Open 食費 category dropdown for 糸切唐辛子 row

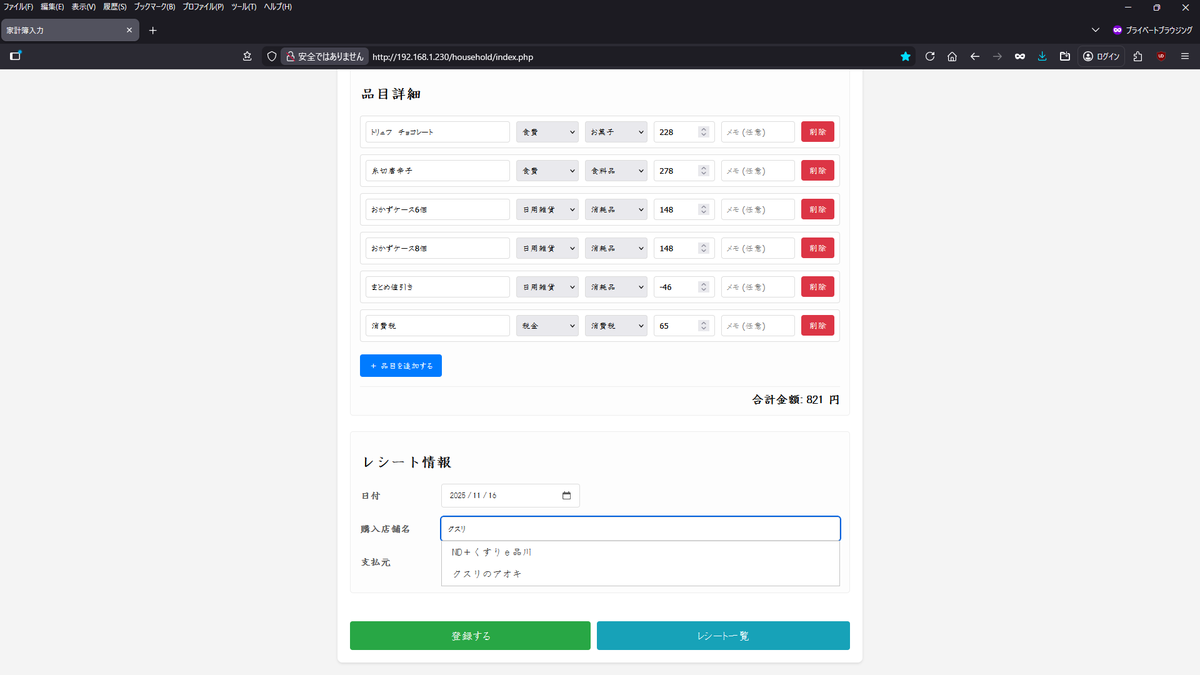click(547, 171)
